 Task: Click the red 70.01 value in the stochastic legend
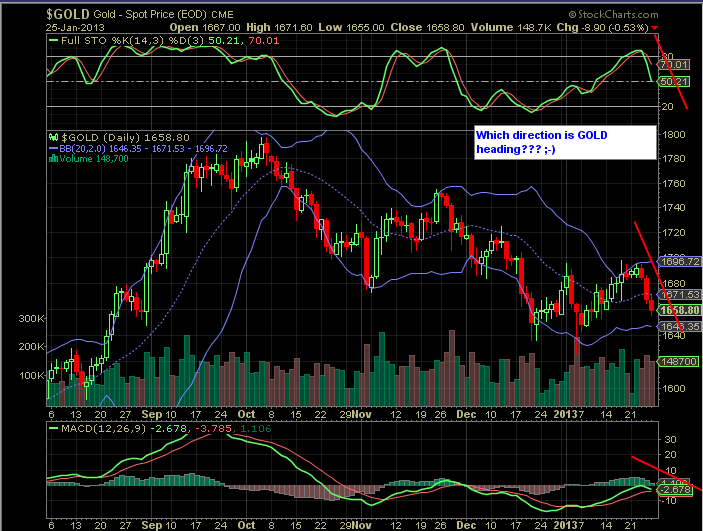point(264,40)
